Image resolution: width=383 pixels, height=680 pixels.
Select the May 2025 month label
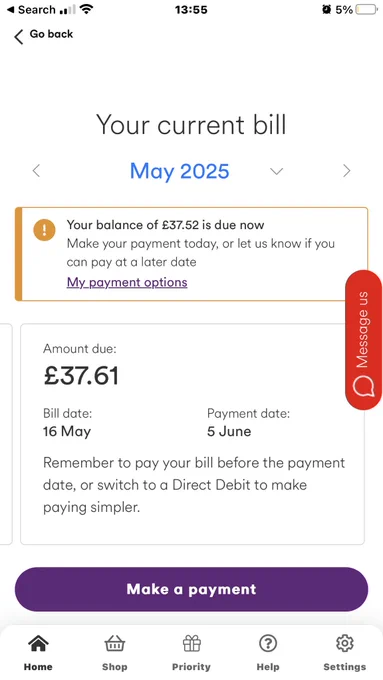tap(180, 171)
